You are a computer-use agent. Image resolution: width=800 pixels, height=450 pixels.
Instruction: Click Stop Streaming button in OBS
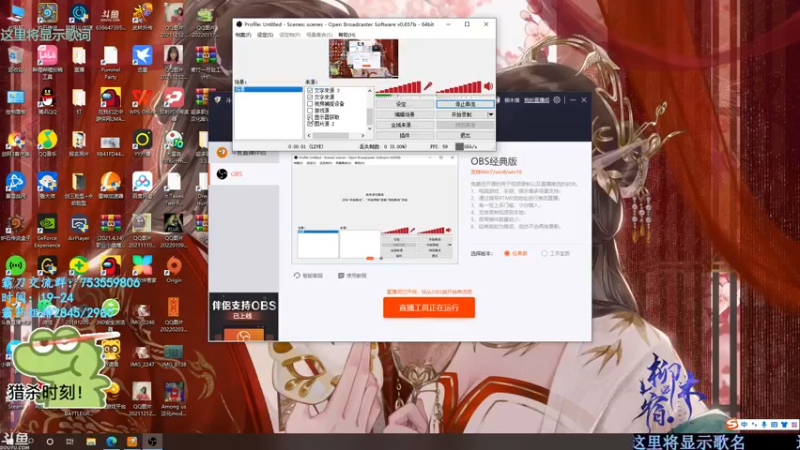465,104
